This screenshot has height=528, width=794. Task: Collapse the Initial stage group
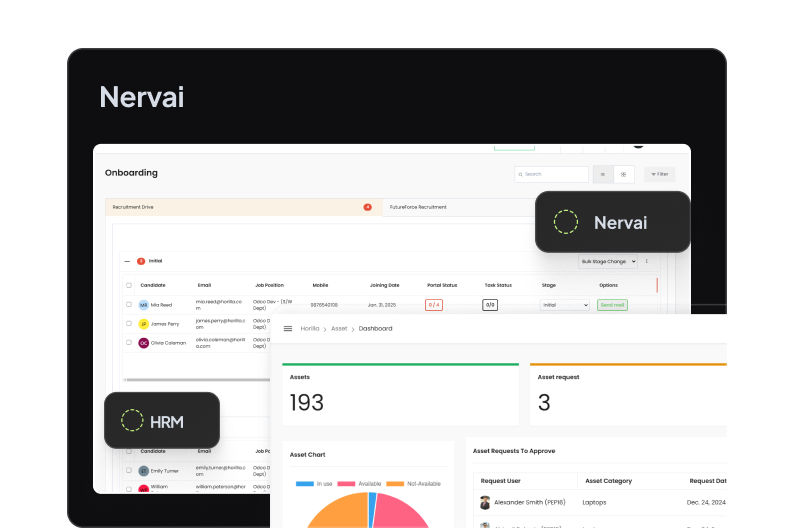[127, 261]
